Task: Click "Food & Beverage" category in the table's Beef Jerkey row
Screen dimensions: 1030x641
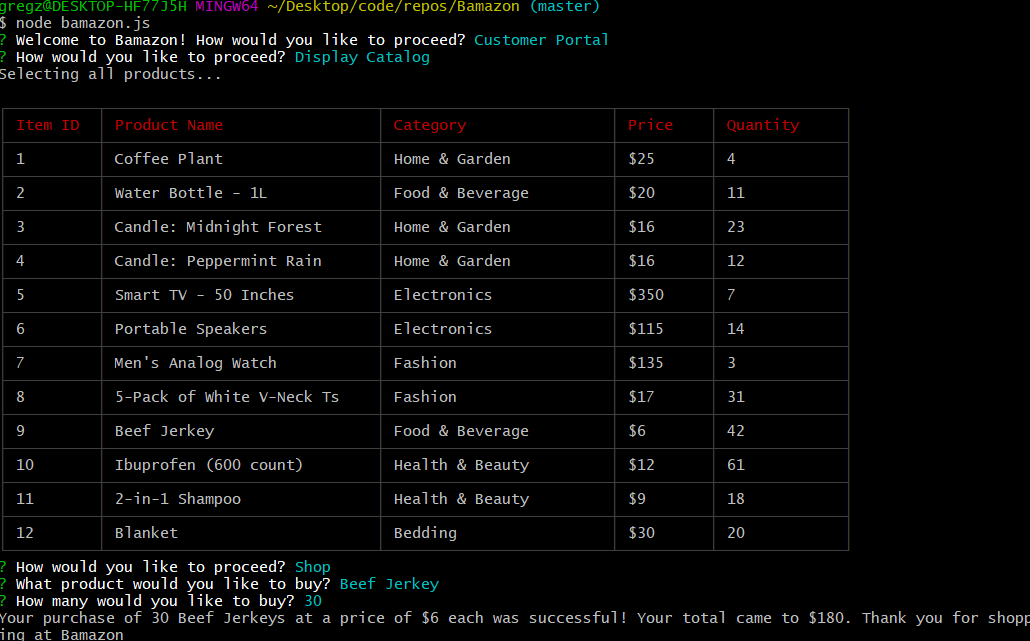Action: 461,431
